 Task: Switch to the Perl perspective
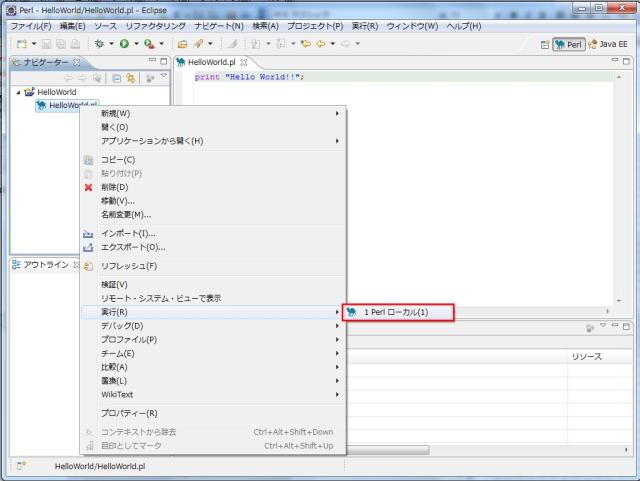coord(570,44)
